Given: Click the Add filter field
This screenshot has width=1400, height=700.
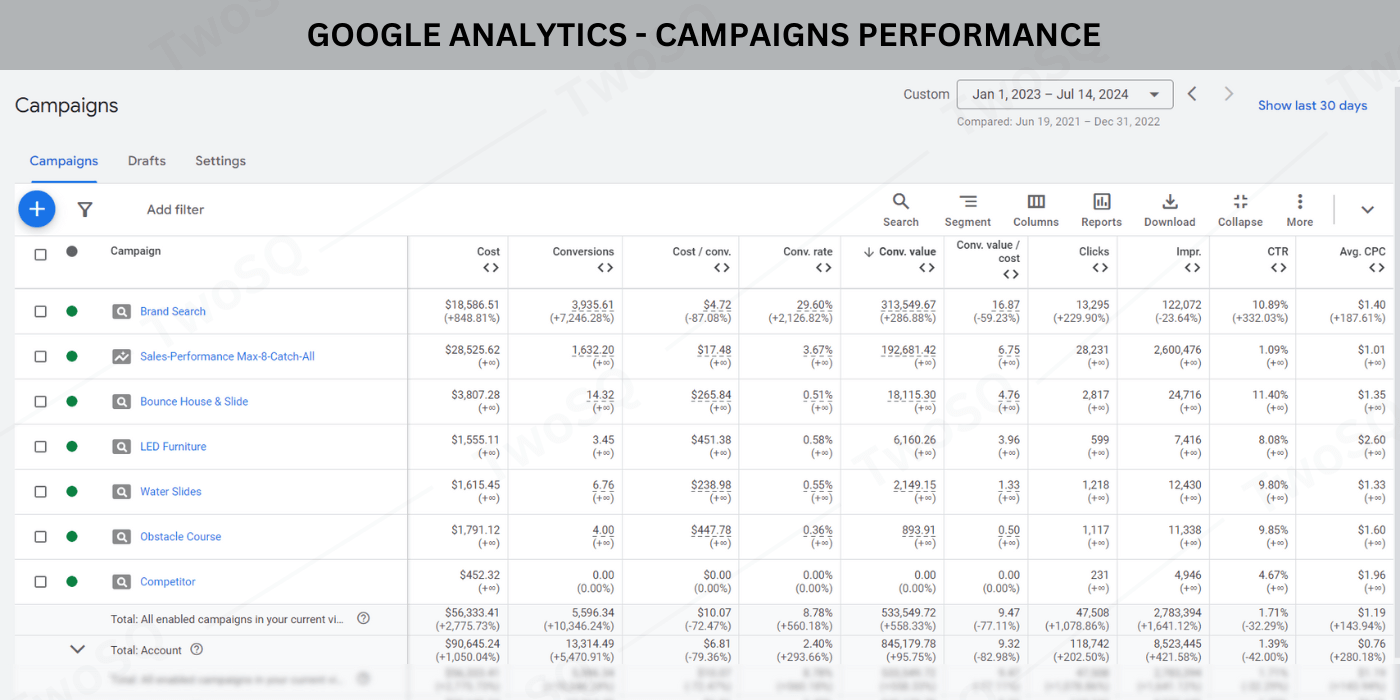Looking at the screenshot, I should point(175,210).
